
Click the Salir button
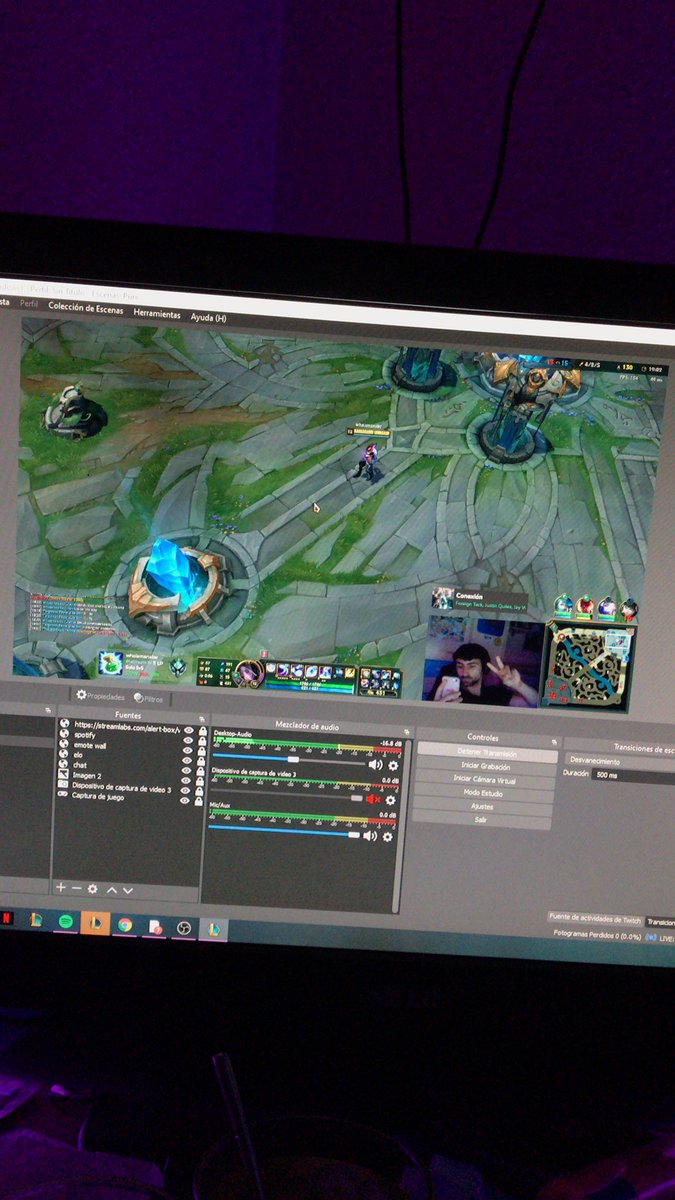click(x=482, y=820)
